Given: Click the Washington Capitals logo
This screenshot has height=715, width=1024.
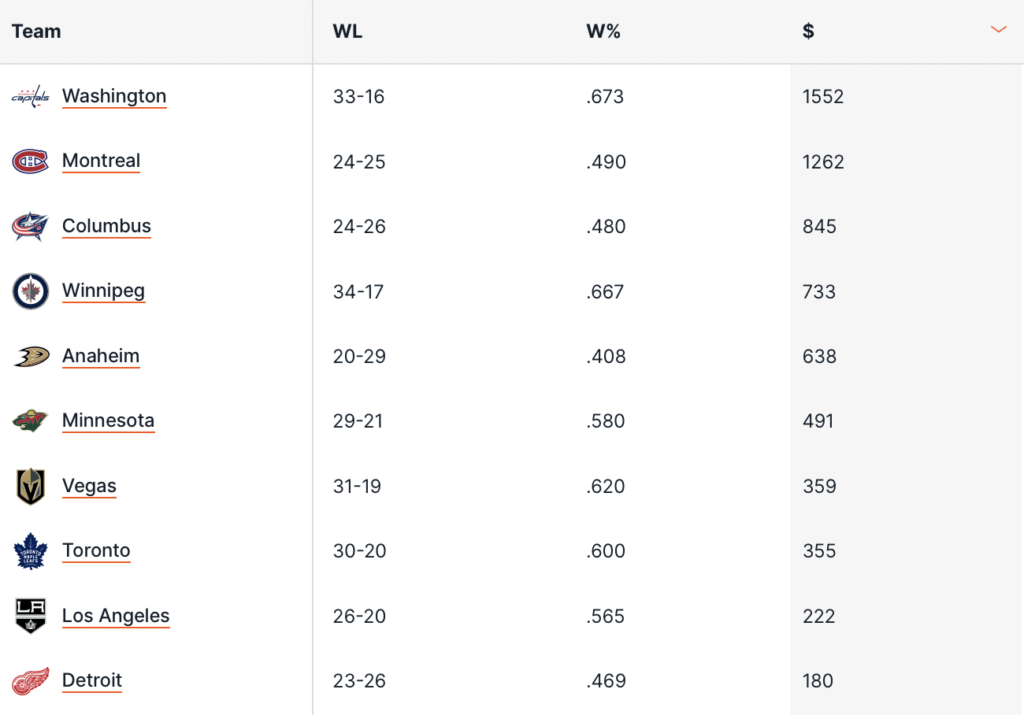Looking at the screenshot, I should 30,97.
